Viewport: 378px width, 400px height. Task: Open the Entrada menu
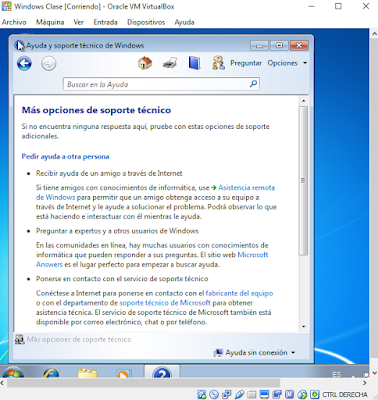coord(105,22)
